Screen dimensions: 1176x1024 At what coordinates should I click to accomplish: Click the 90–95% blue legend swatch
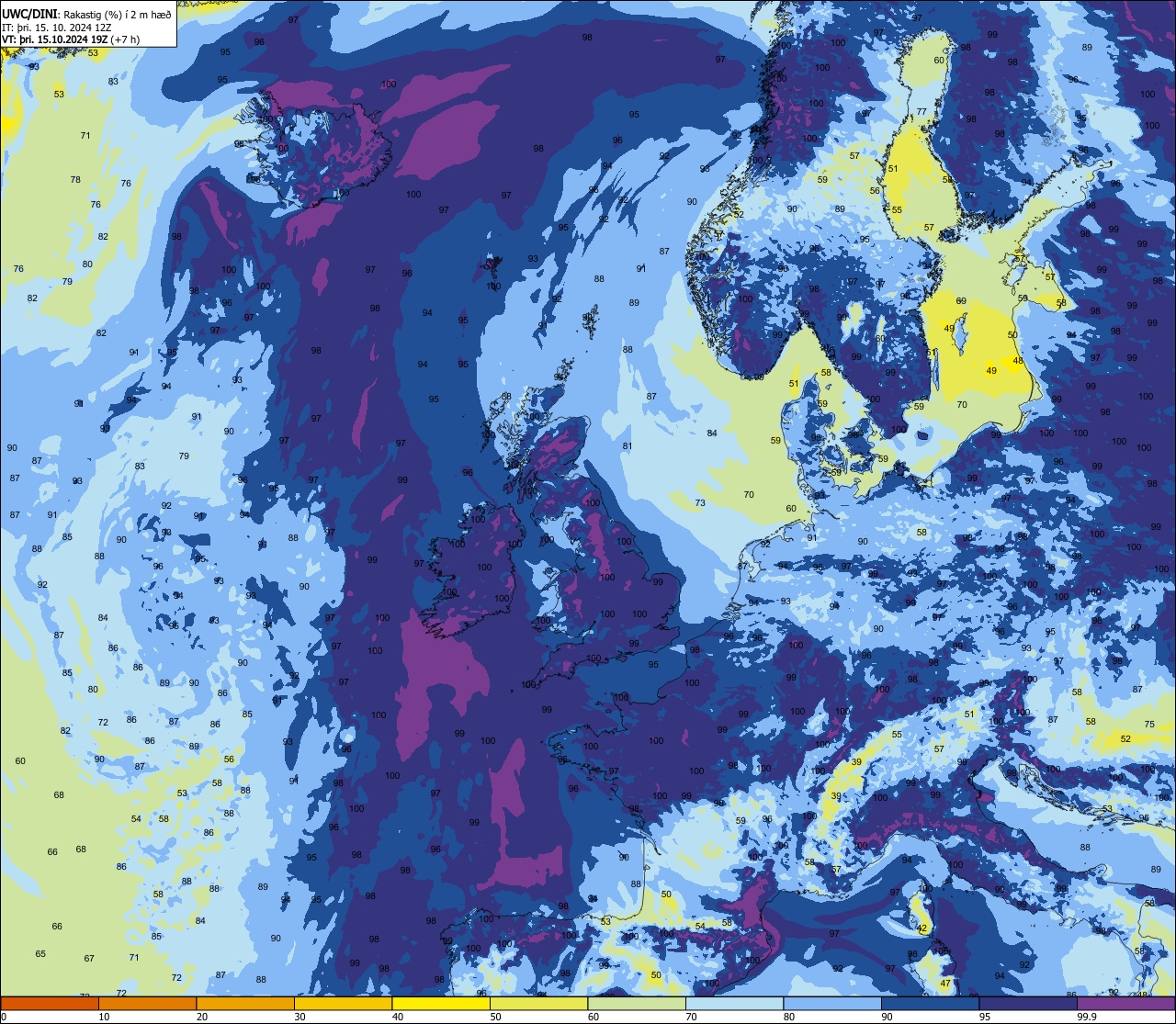pos(931,1003)
